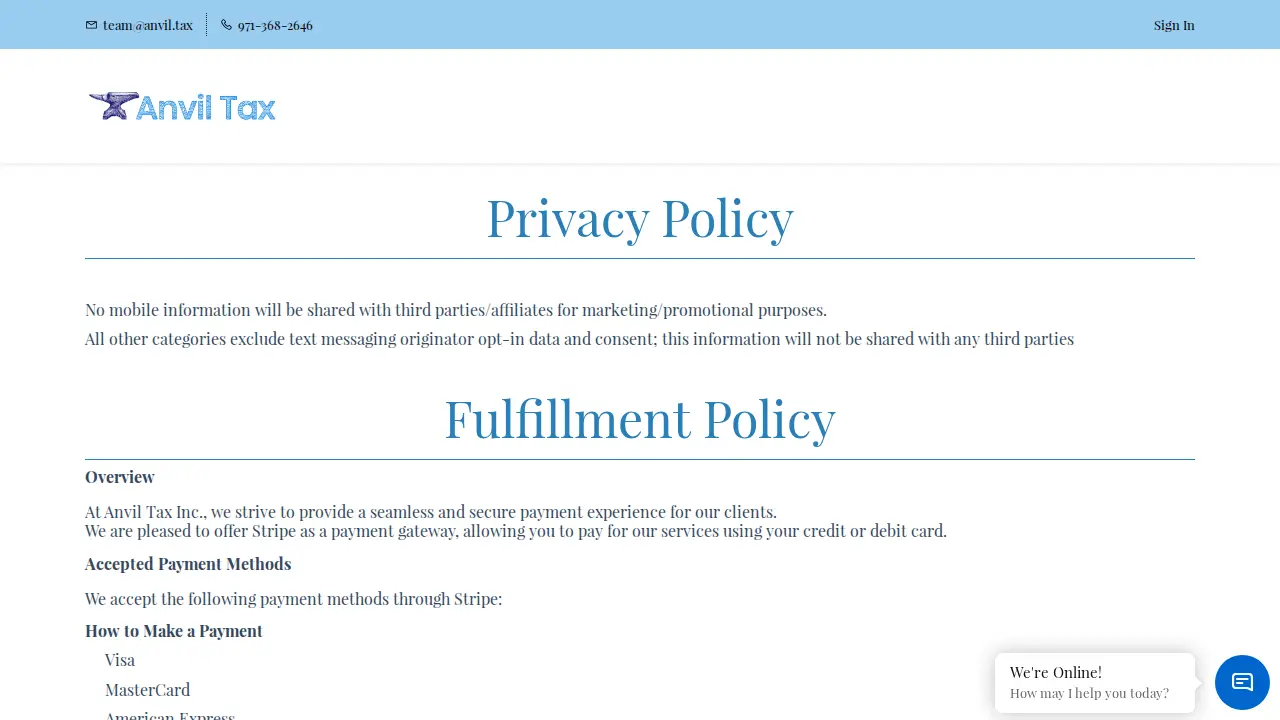Open the "We're Online!" chat popup
The height and width of the screenshot is (720, 1280).
[x=1095, y=683]
